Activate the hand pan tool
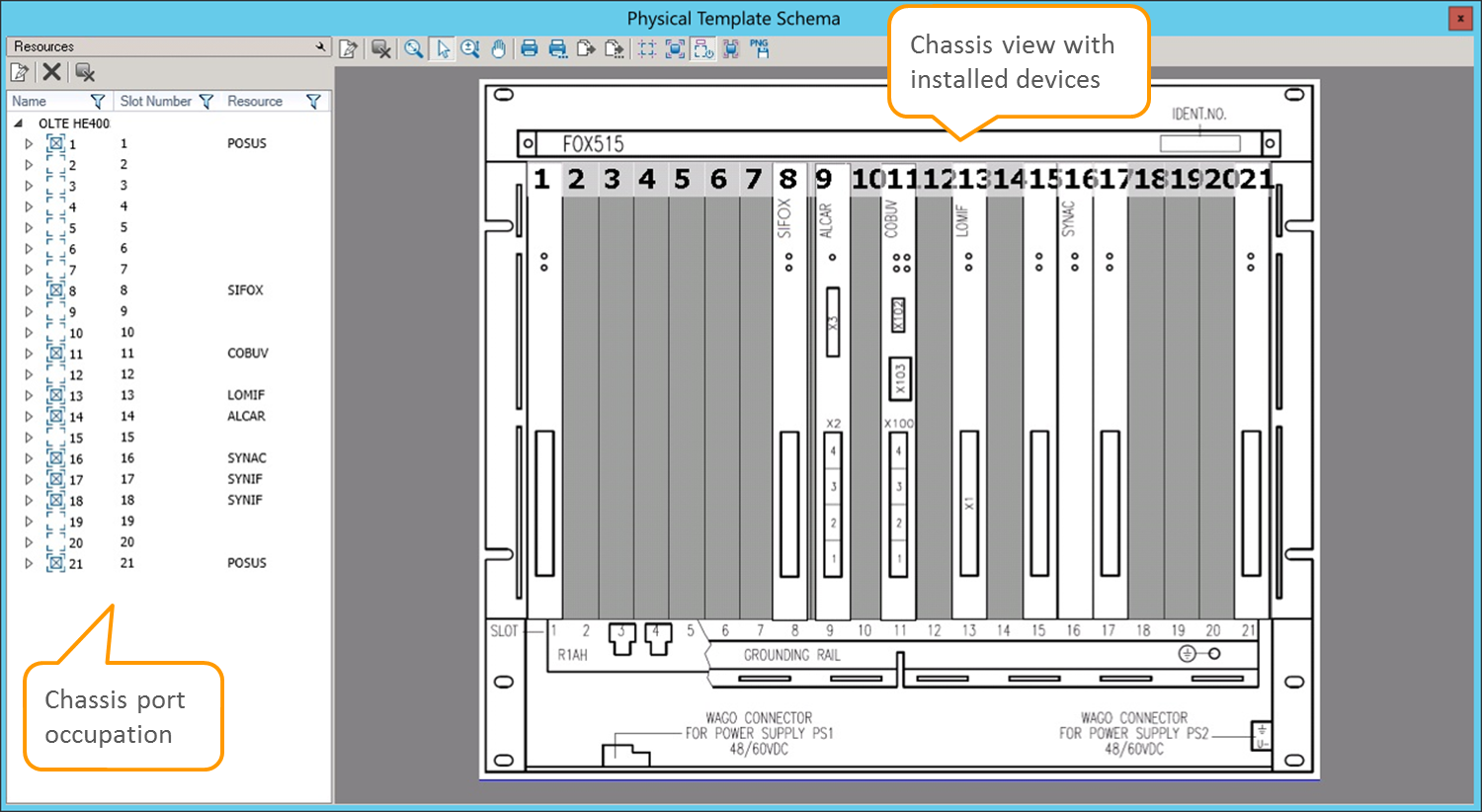This screenshot has height=812, width=1482. coord(499,48)
